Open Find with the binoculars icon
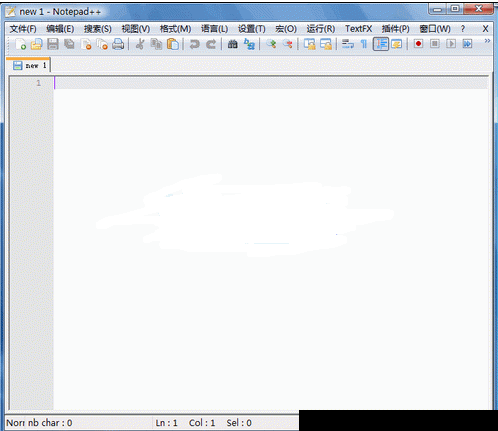 point(232,44)
